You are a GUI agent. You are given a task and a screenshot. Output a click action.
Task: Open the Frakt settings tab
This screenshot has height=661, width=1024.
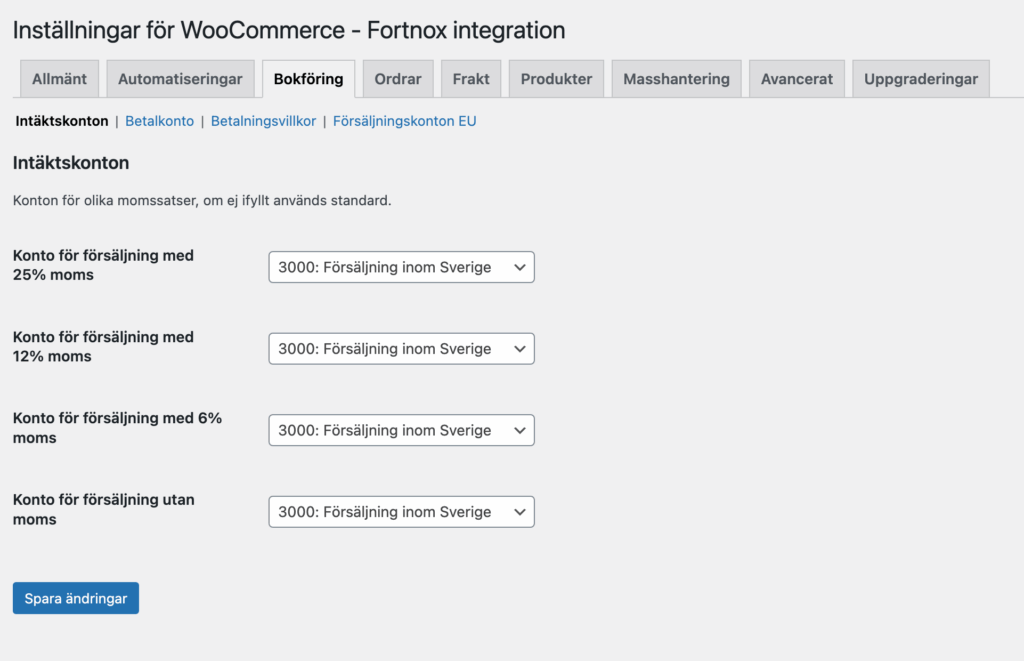coord(471,79)
